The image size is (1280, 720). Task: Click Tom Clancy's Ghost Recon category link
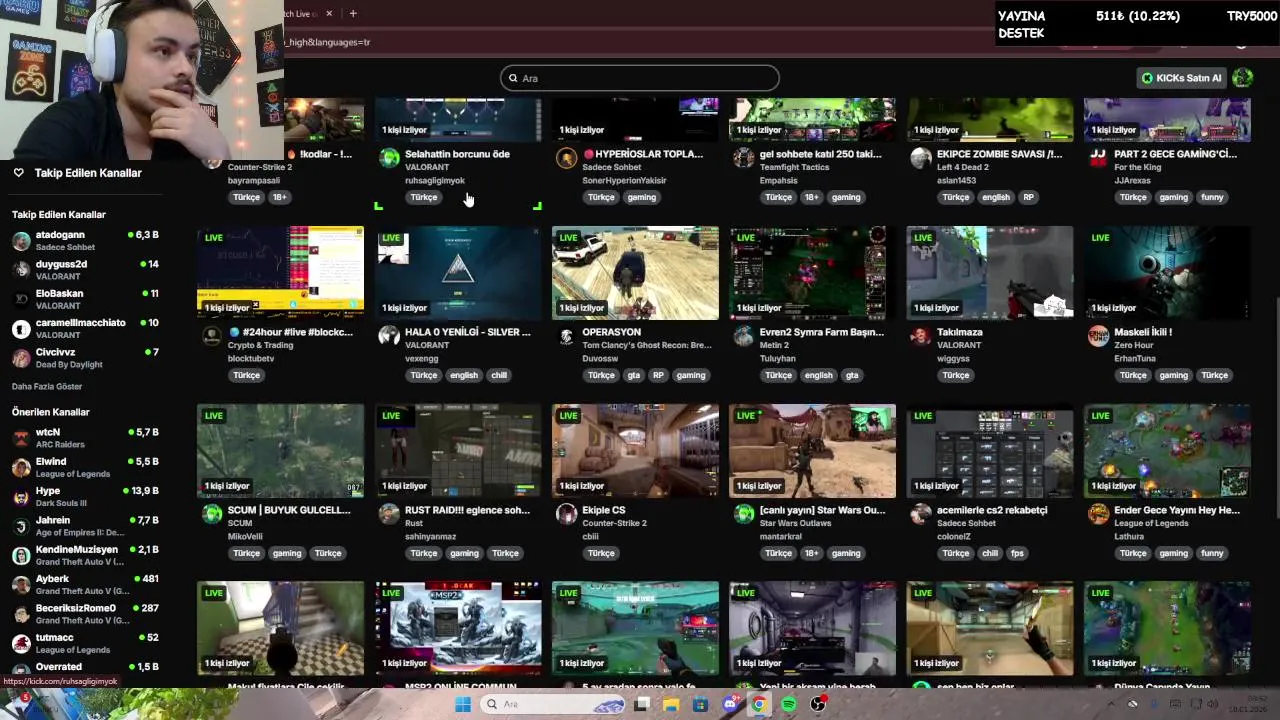point(647,345)
